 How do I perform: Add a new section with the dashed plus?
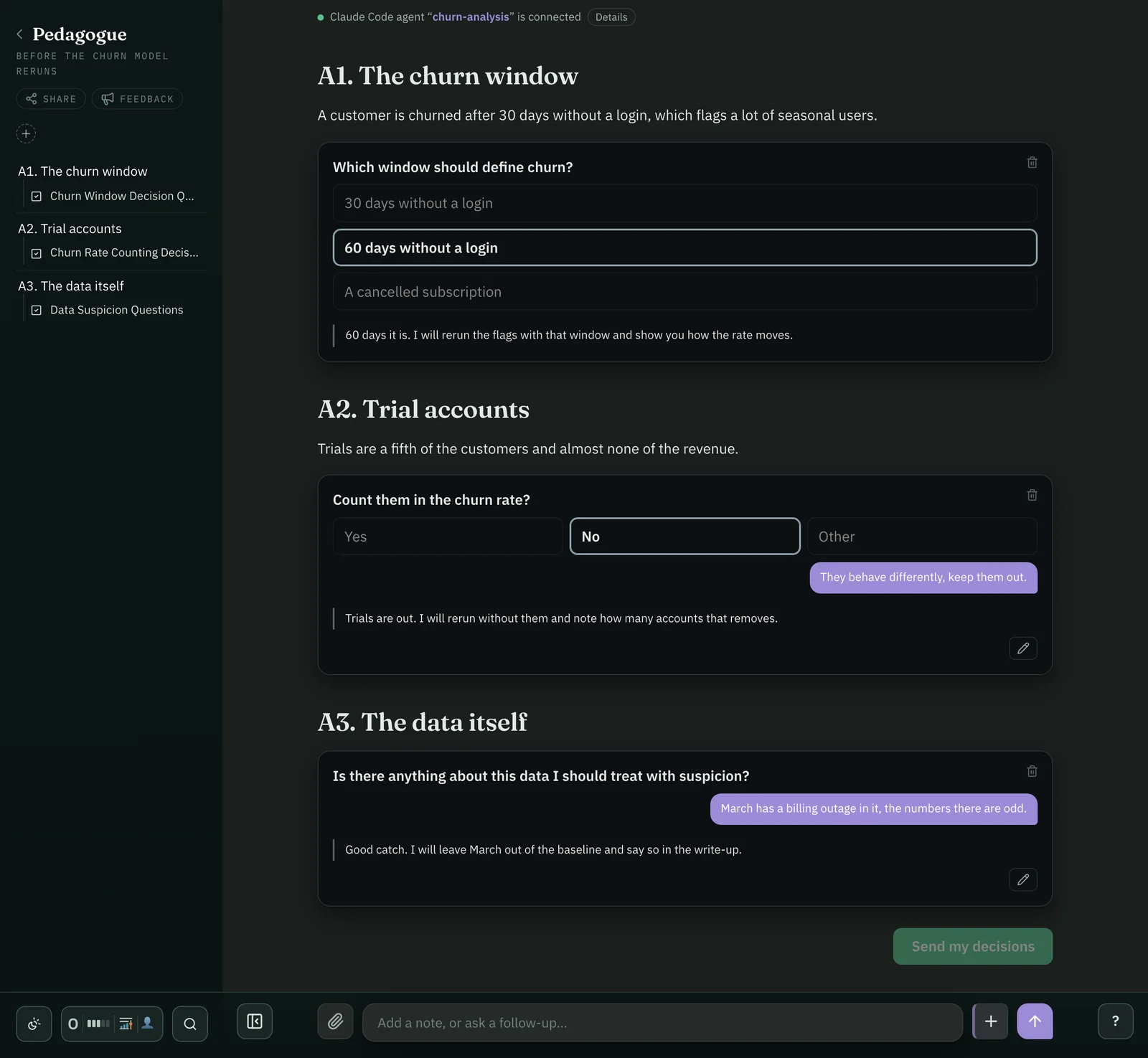[x=26, y=133]
